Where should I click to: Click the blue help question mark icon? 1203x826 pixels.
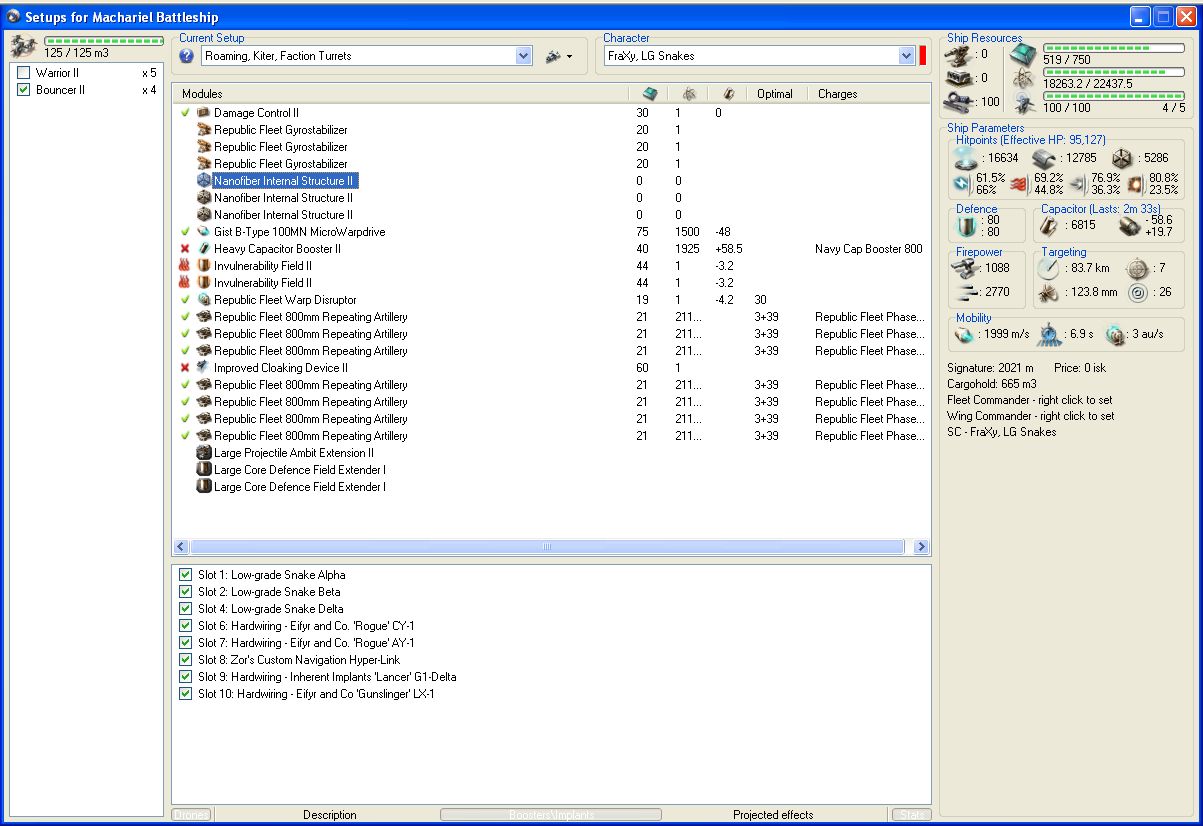(186, 57)
